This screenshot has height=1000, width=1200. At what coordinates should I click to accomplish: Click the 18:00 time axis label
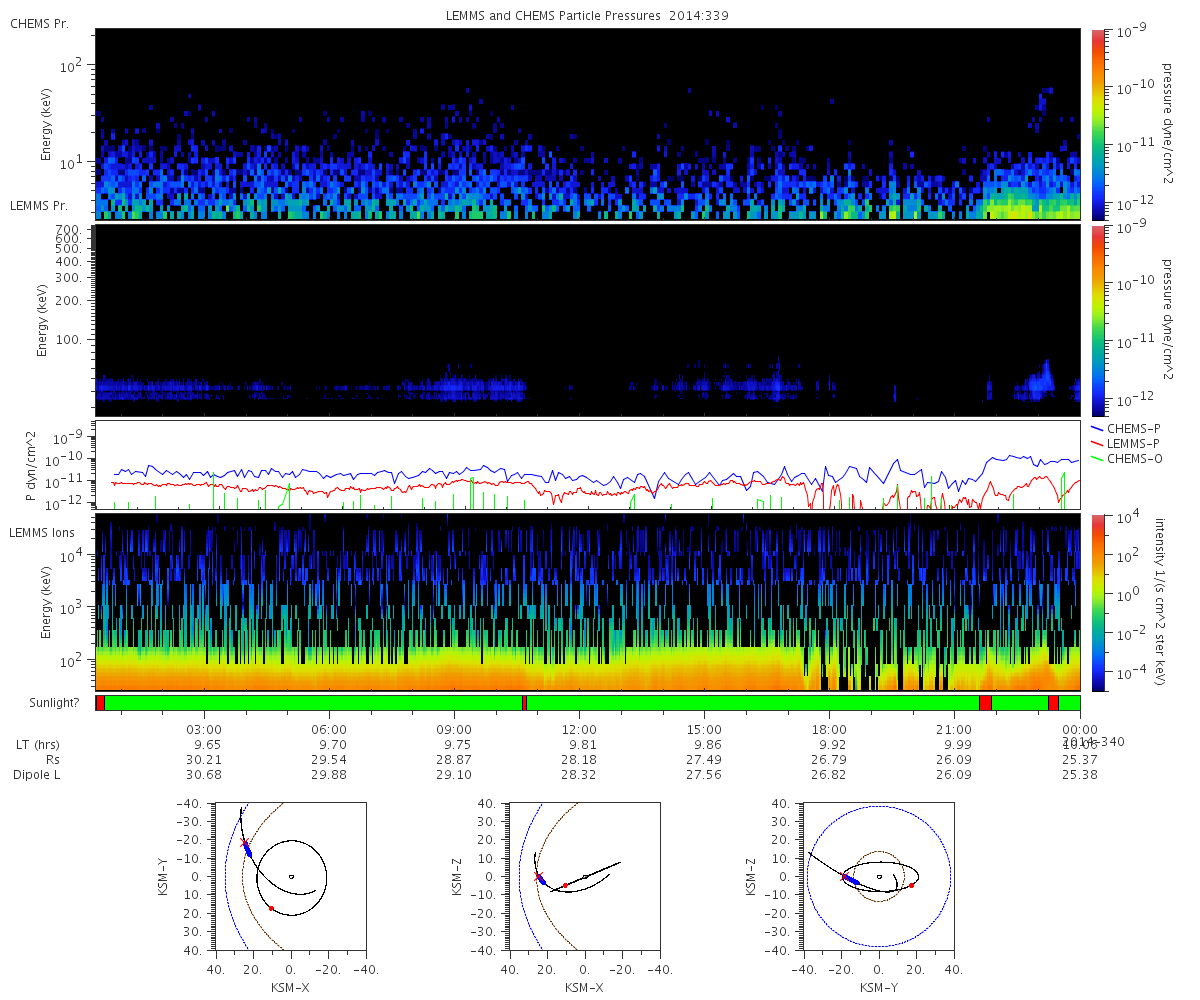(830, 730)
